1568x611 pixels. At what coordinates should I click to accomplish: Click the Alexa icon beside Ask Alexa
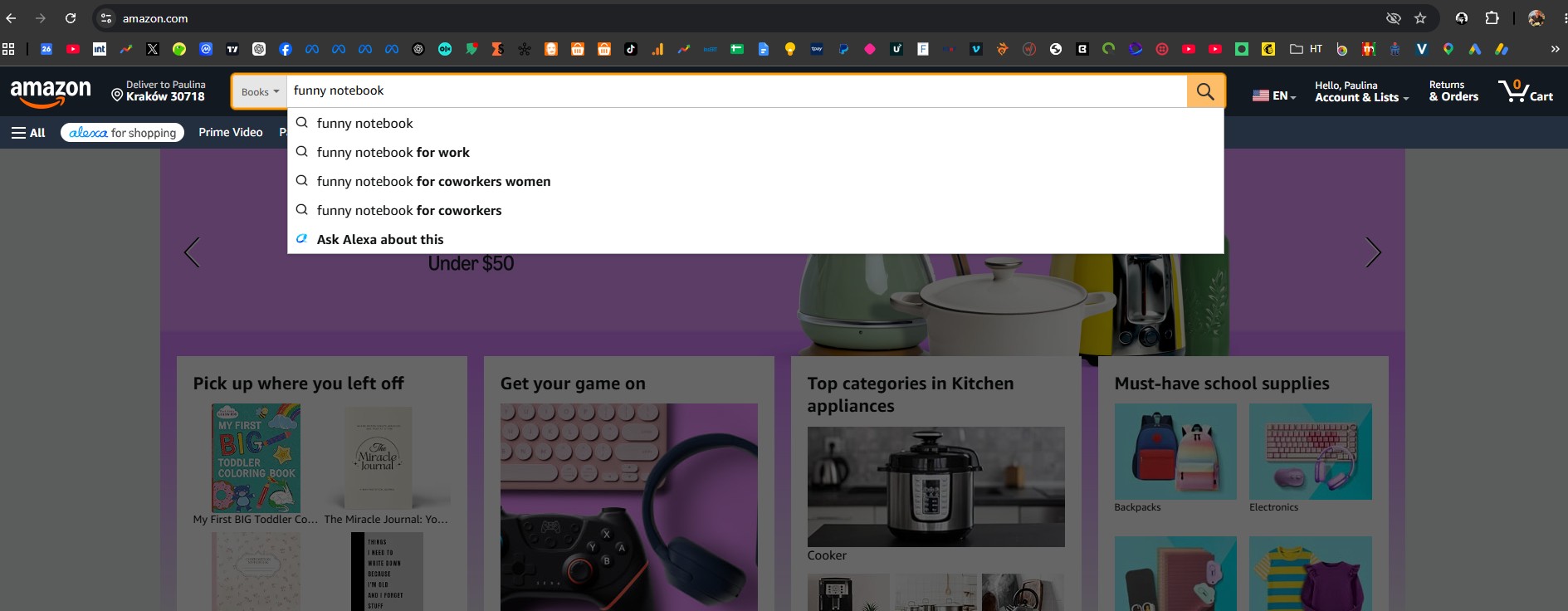click(x=302, y=239)
